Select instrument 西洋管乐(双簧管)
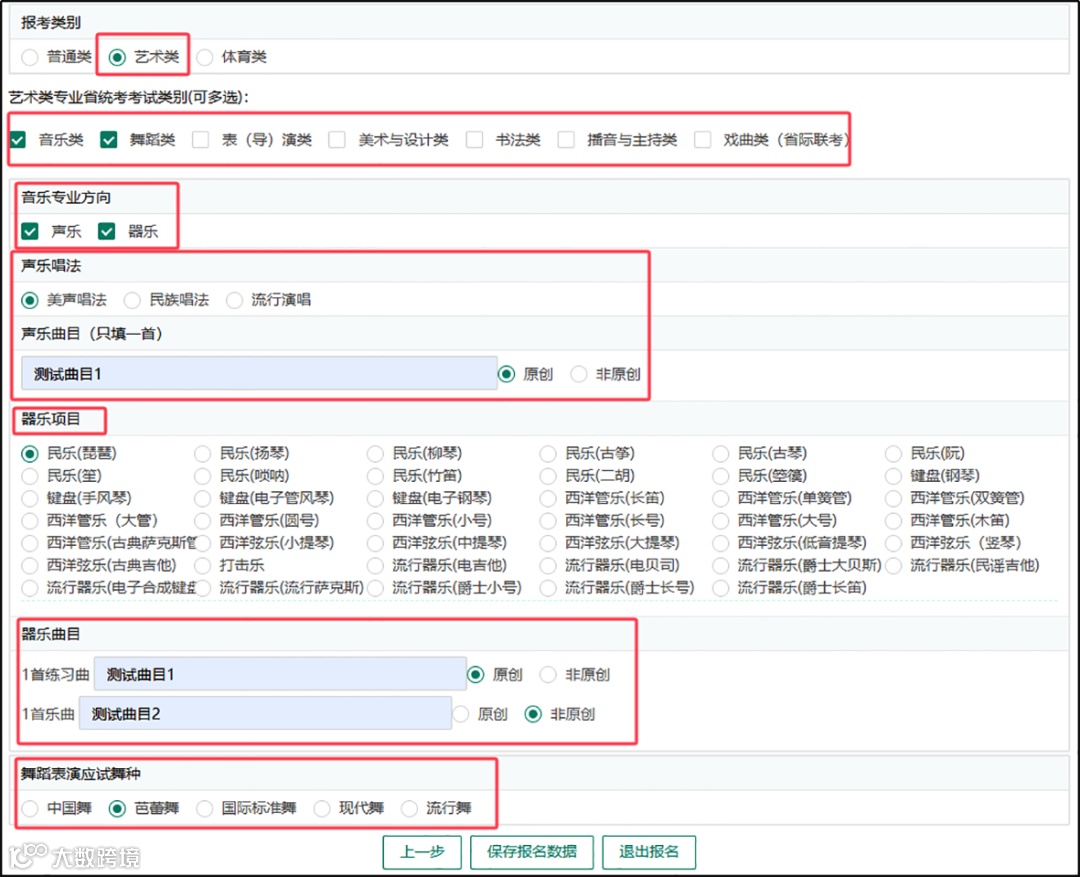The width and height of the screenshot is (1080, 877). pyautogui.click(x=893, y=498)
